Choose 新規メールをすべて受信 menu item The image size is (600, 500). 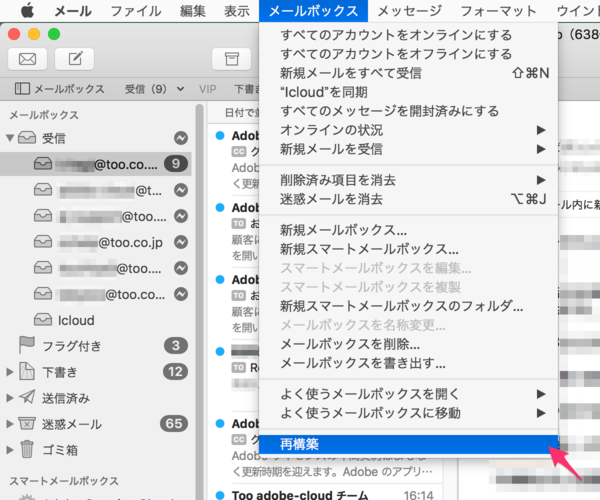click(350, 73)
